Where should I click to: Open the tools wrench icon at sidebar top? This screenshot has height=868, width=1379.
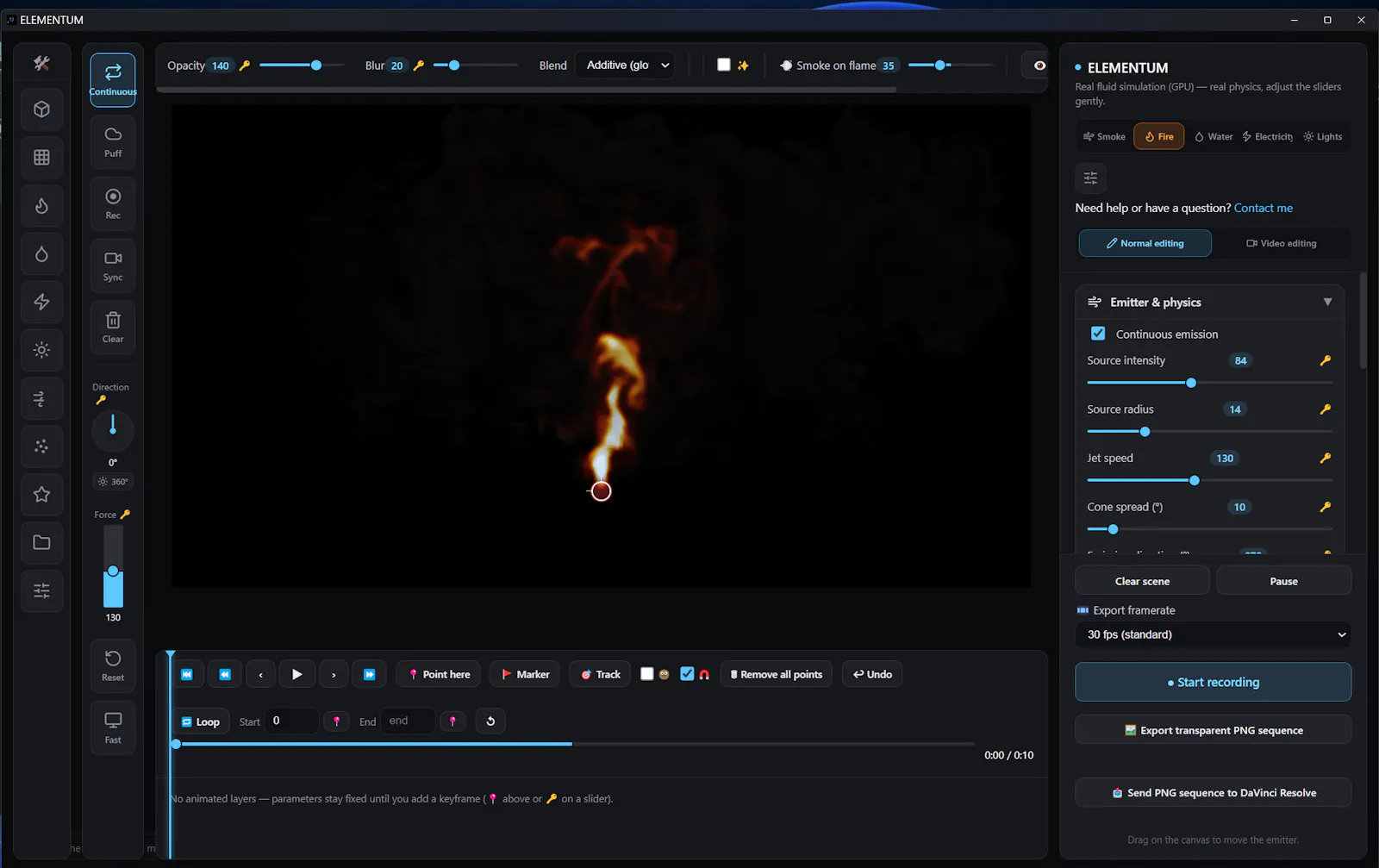click(x=41, y=63)
